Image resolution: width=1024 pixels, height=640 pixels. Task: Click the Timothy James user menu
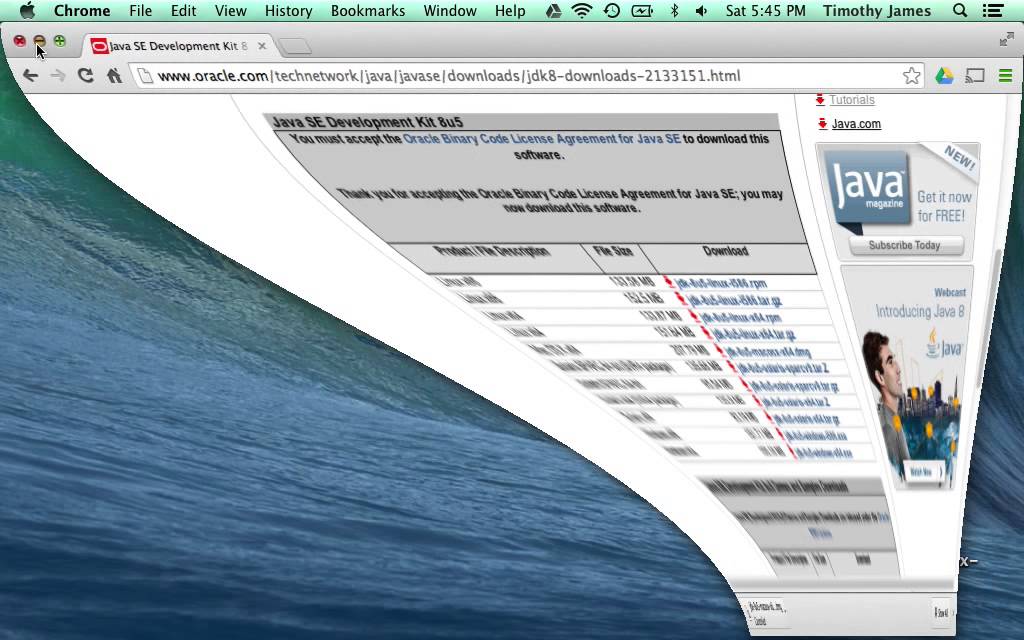[876, 10]
